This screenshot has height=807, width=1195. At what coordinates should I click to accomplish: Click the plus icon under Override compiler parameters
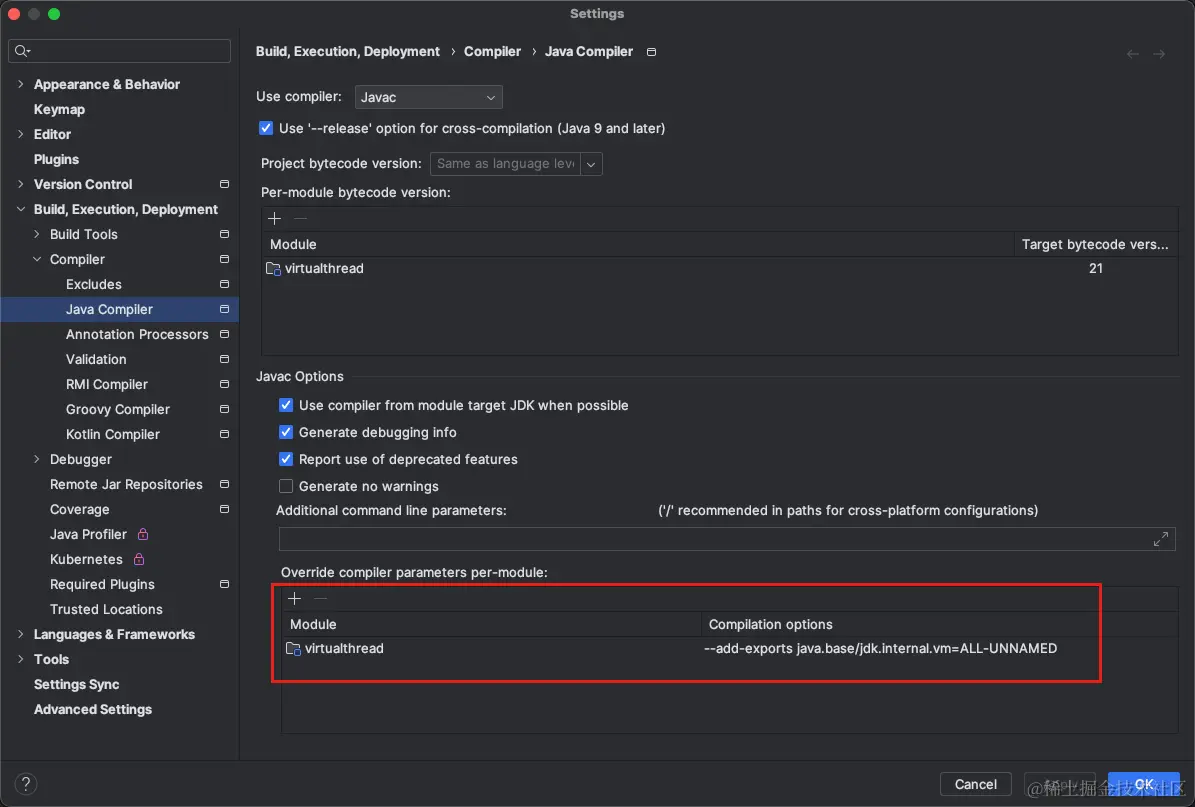pos(295,598)
